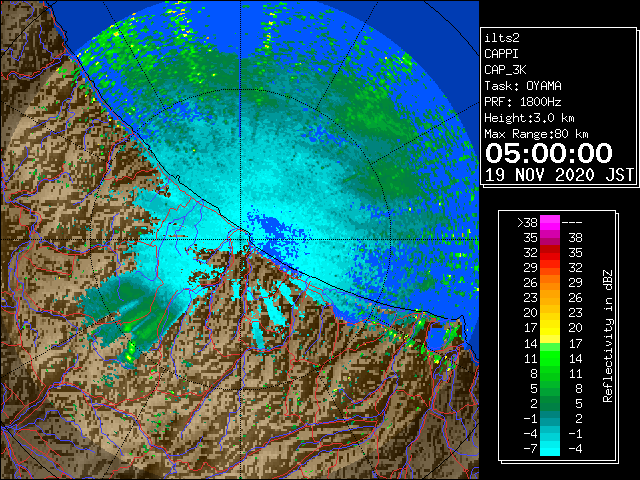Click the yellow-green echo cell southwest of the radar
Screen dimensions: 640x480
[x=131, y=352]
